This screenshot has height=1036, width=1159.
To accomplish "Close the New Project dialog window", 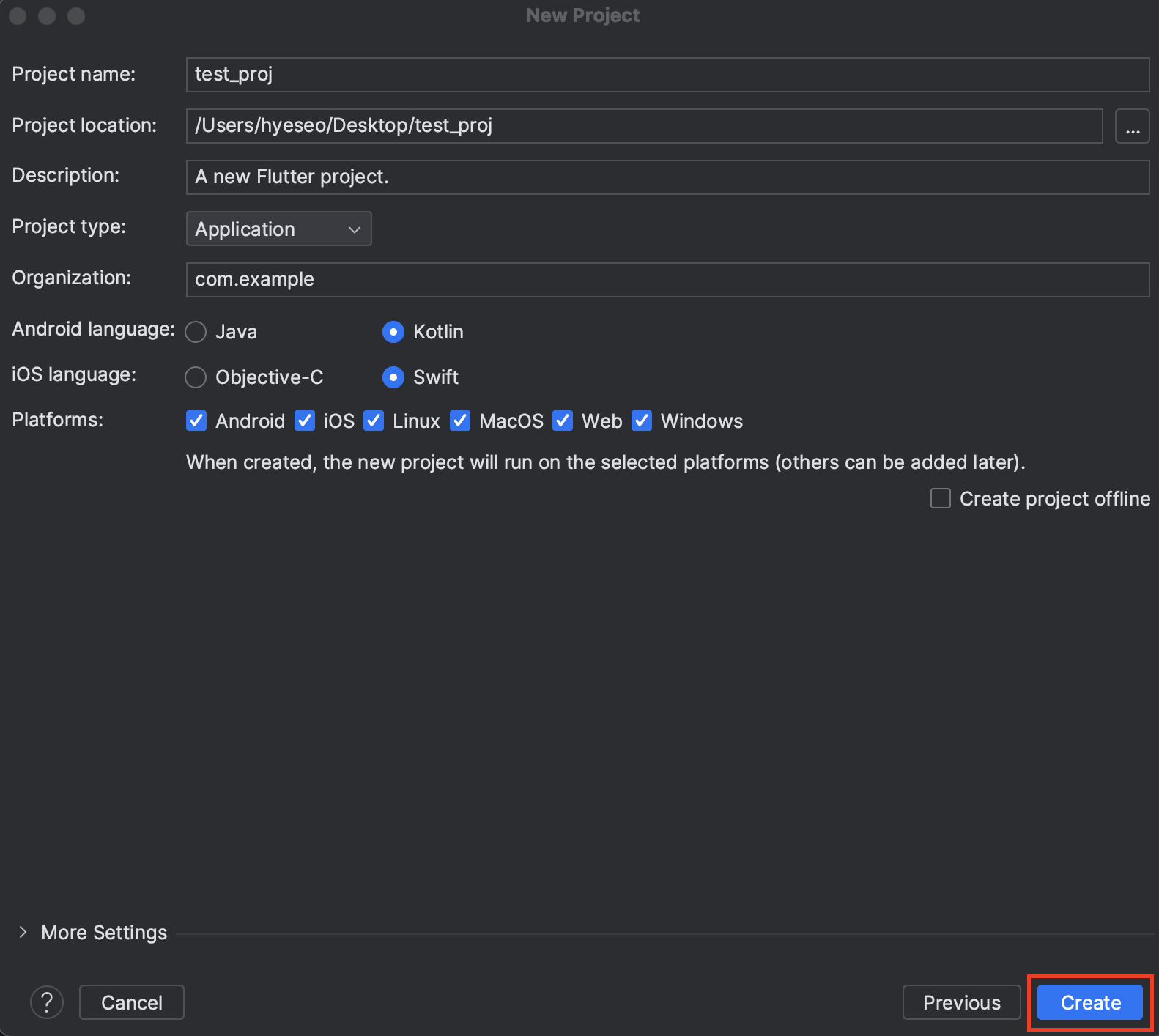I will pos(18,15).
